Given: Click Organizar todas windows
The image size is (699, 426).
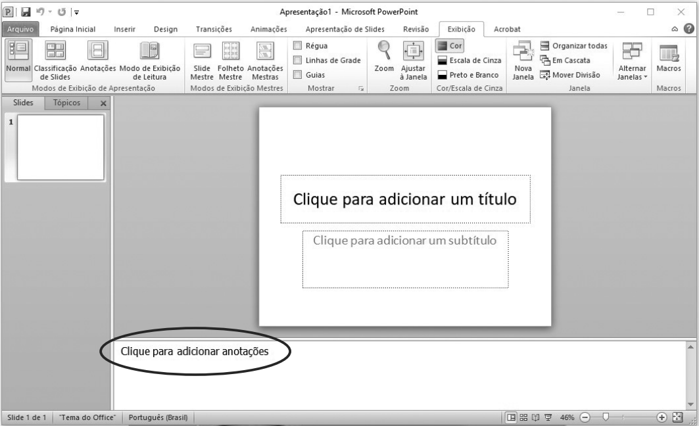Looking at the screenshot, I should [574, 45].
